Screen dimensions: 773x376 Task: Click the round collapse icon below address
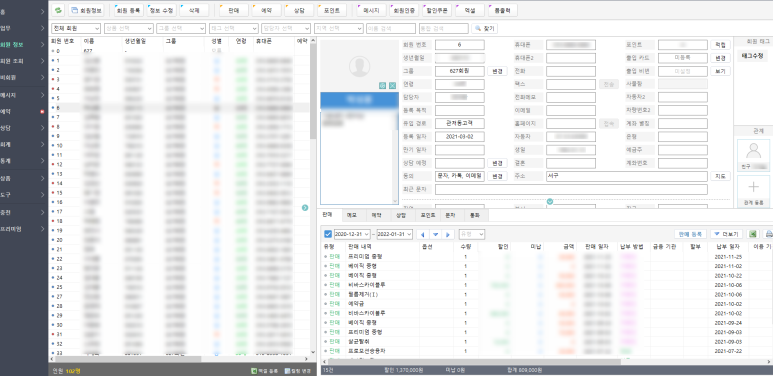550,201
